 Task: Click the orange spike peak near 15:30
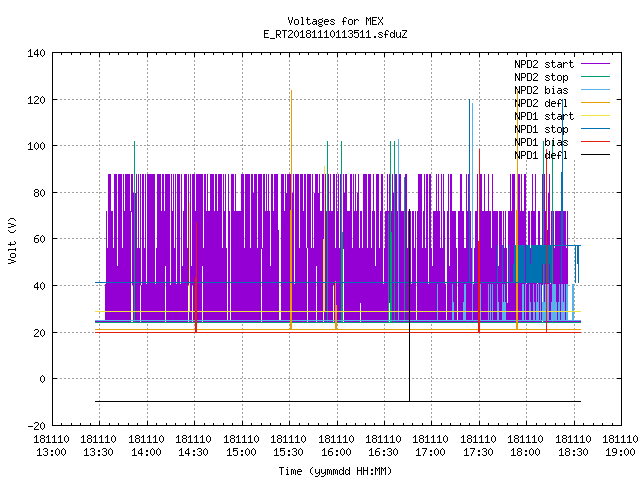(291, 91)
